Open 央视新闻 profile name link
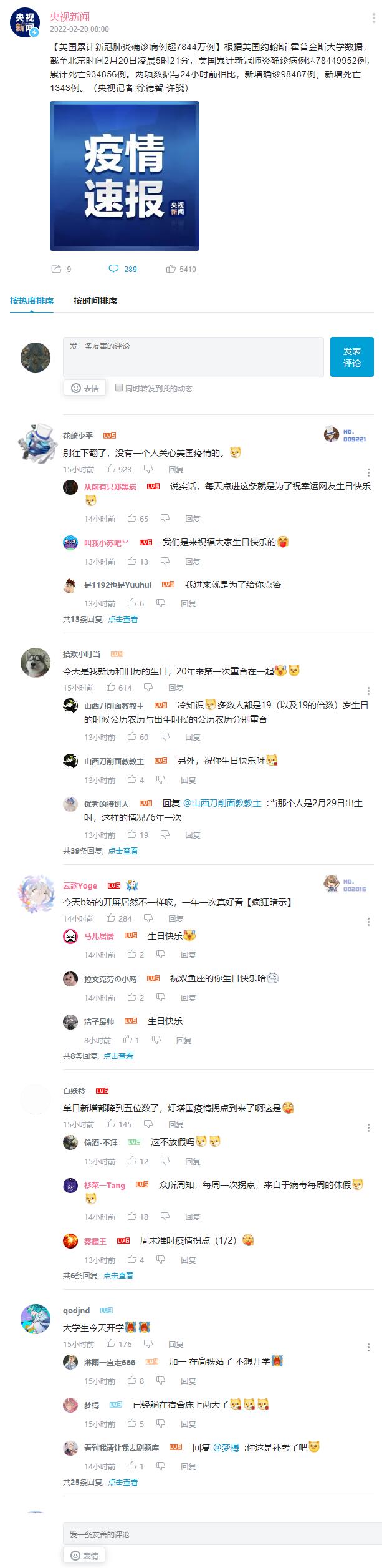382x1568 pixels. pyautogui.click(x=70, y=17)
